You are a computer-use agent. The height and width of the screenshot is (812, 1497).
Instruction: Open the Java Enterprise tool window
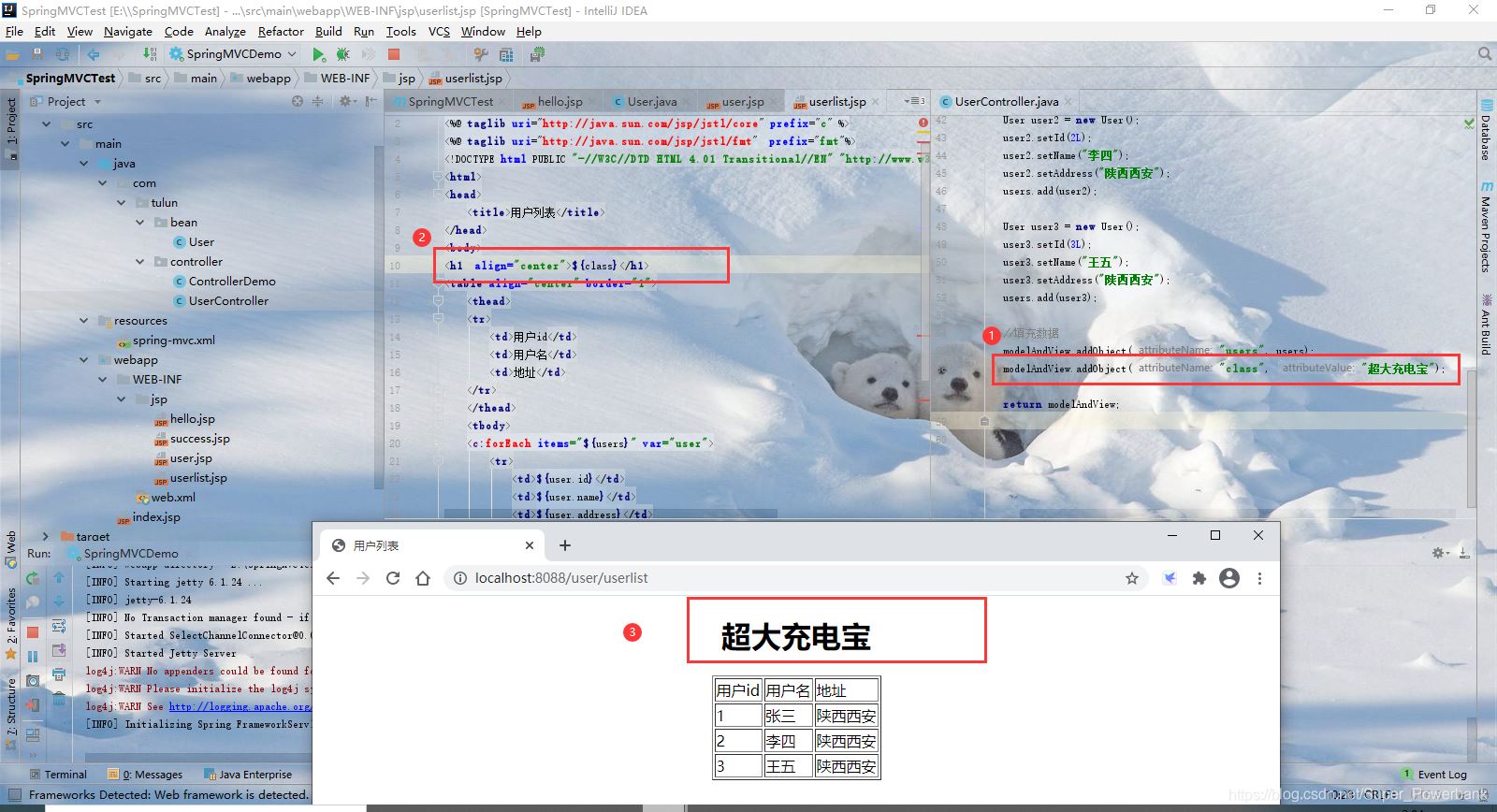(249, 775)
